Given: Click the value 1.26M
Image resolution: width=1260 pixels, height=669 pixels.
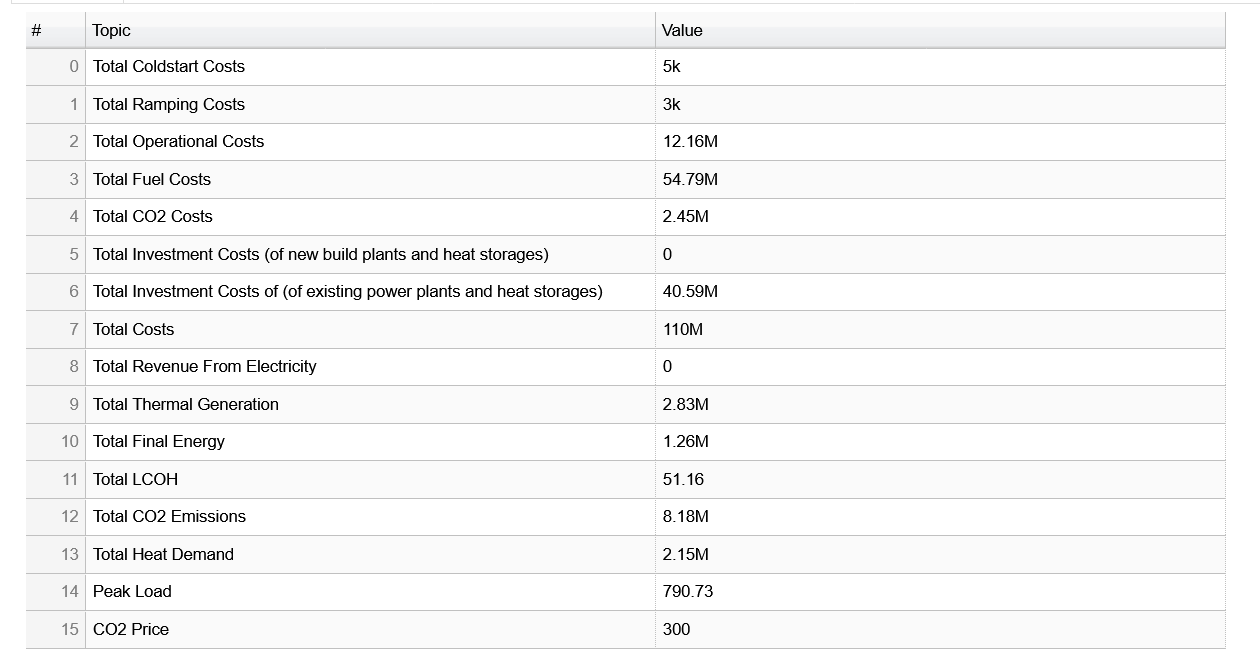Looking at the screenshot, I should [x=686, y=442].
